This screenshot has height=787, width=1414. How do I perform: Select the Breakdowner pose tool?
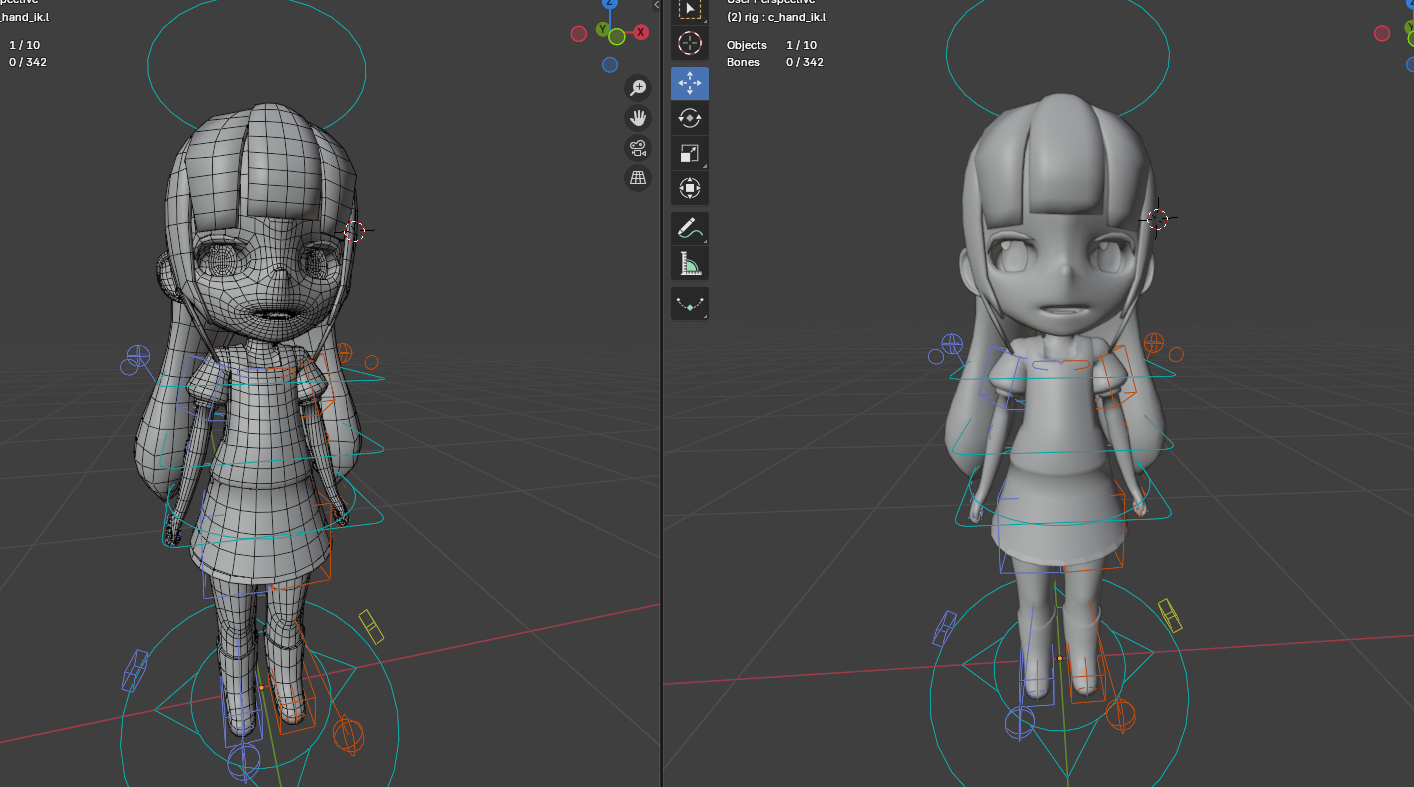pyautogui.click(x=690, y=303)
